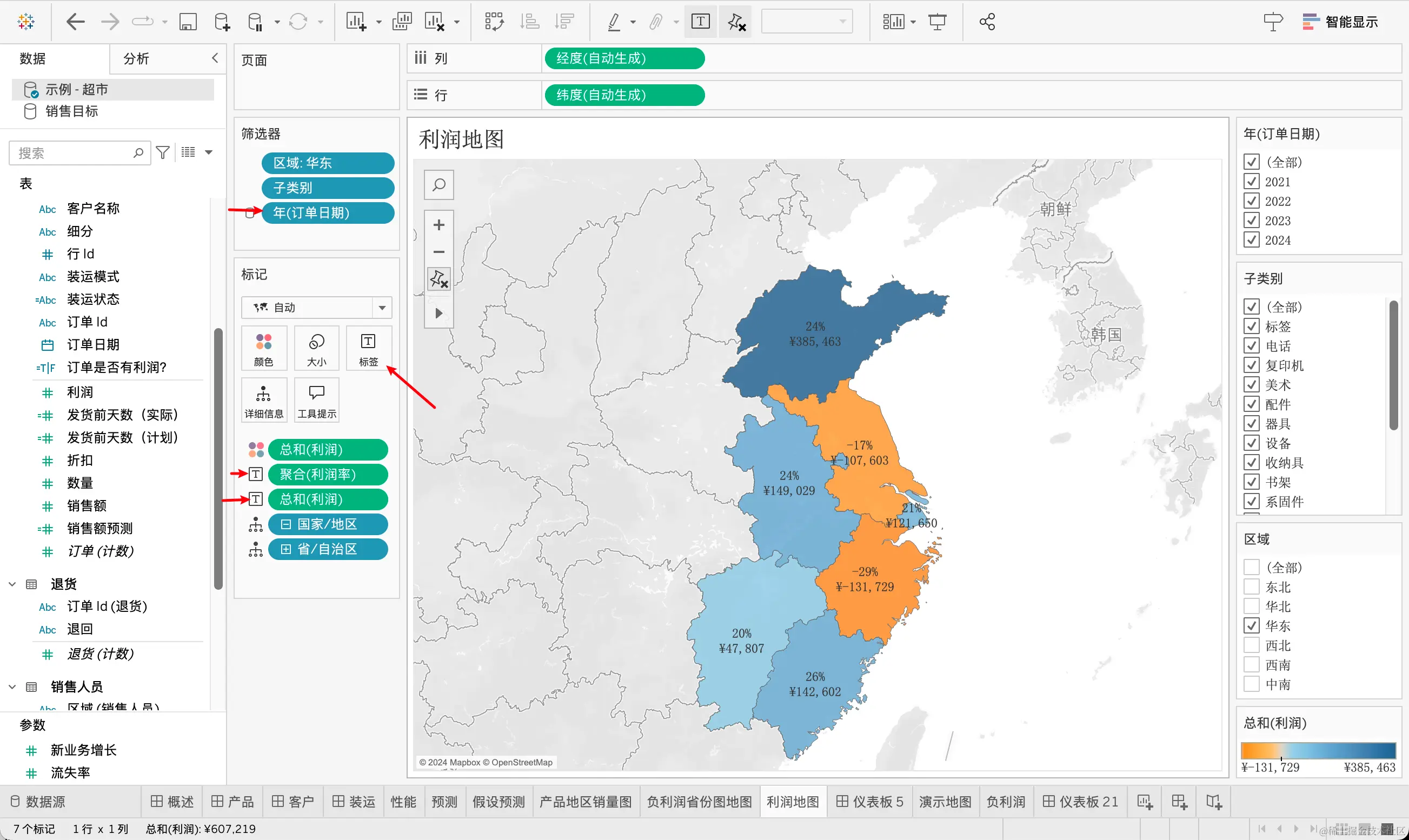Image resolution: width=1409 pixels, height=840 pixels.
Task: Click the presentation mode icon
Action: 937,22
